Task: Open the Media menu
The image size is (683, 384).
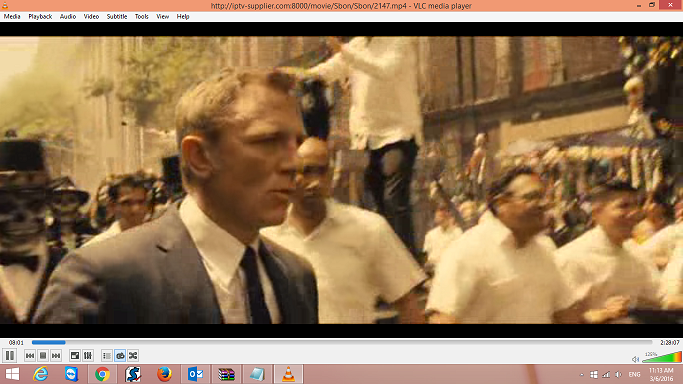Action: coord(12,17)
